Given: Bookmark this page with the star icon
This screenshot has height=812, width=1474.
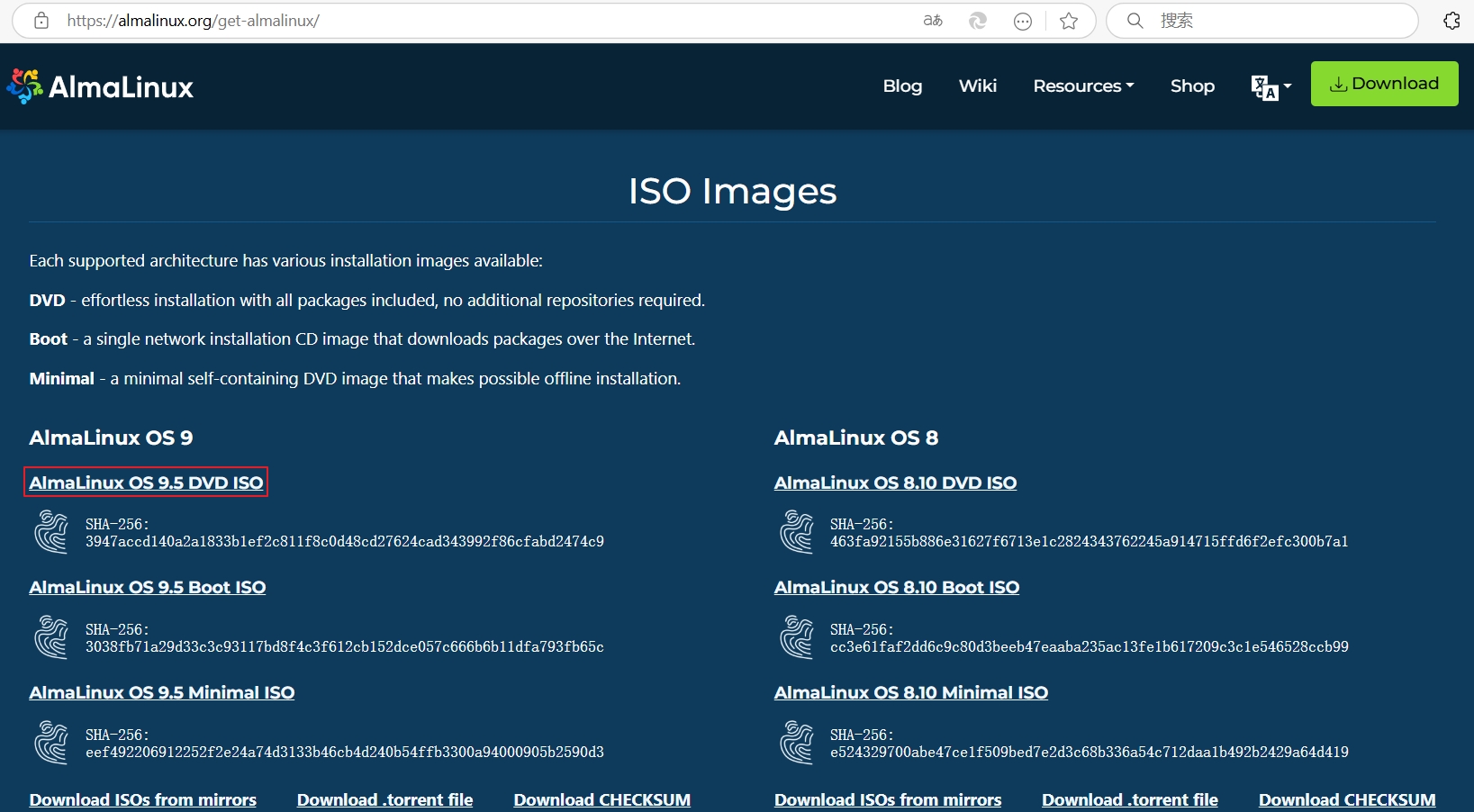Looking at the screenshot, I should coord(1069,21).
